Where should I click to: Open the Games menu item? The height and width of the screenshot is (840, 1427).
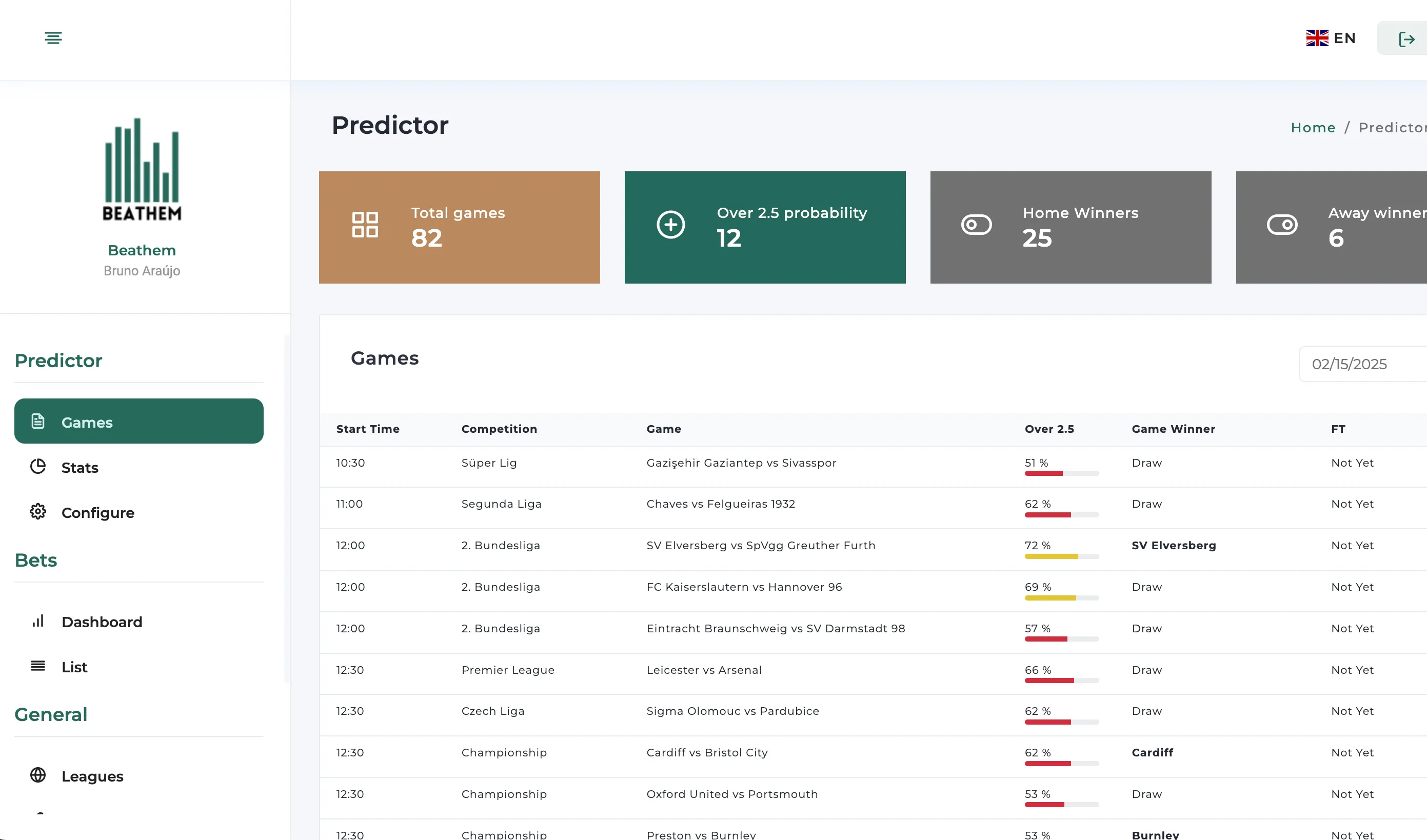click(x=138, y=421)
